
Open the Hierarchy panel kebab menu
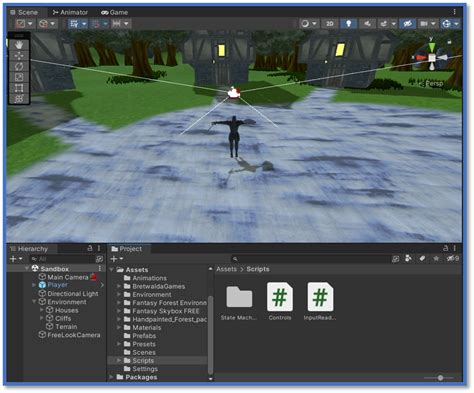coord(99,248)
